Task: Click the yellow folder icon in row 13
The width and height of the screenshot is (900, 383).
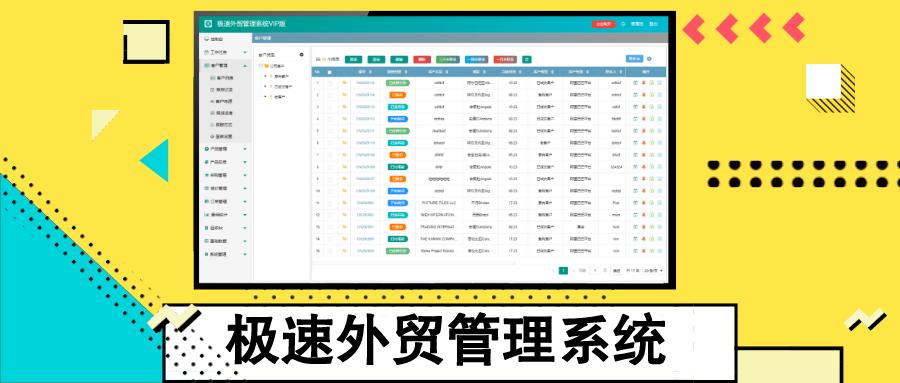Action: click(344, 226)
